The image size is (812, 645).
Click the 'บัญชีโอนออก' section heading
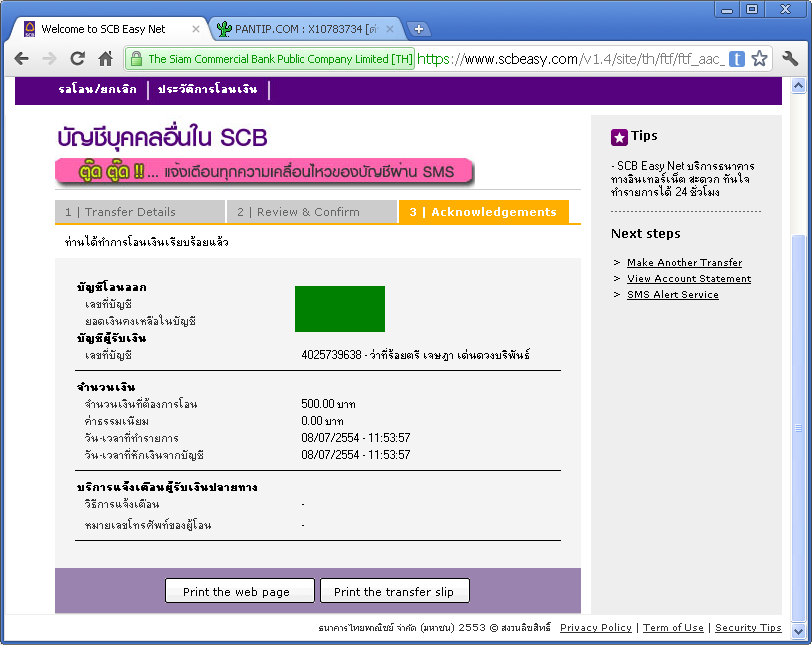coord(112,287)
